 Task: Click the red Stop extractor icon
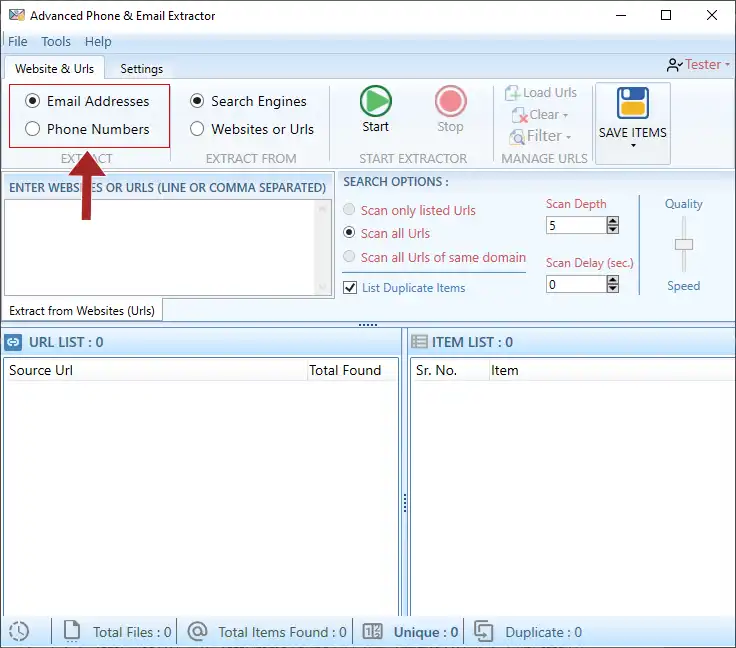point(451,101)
